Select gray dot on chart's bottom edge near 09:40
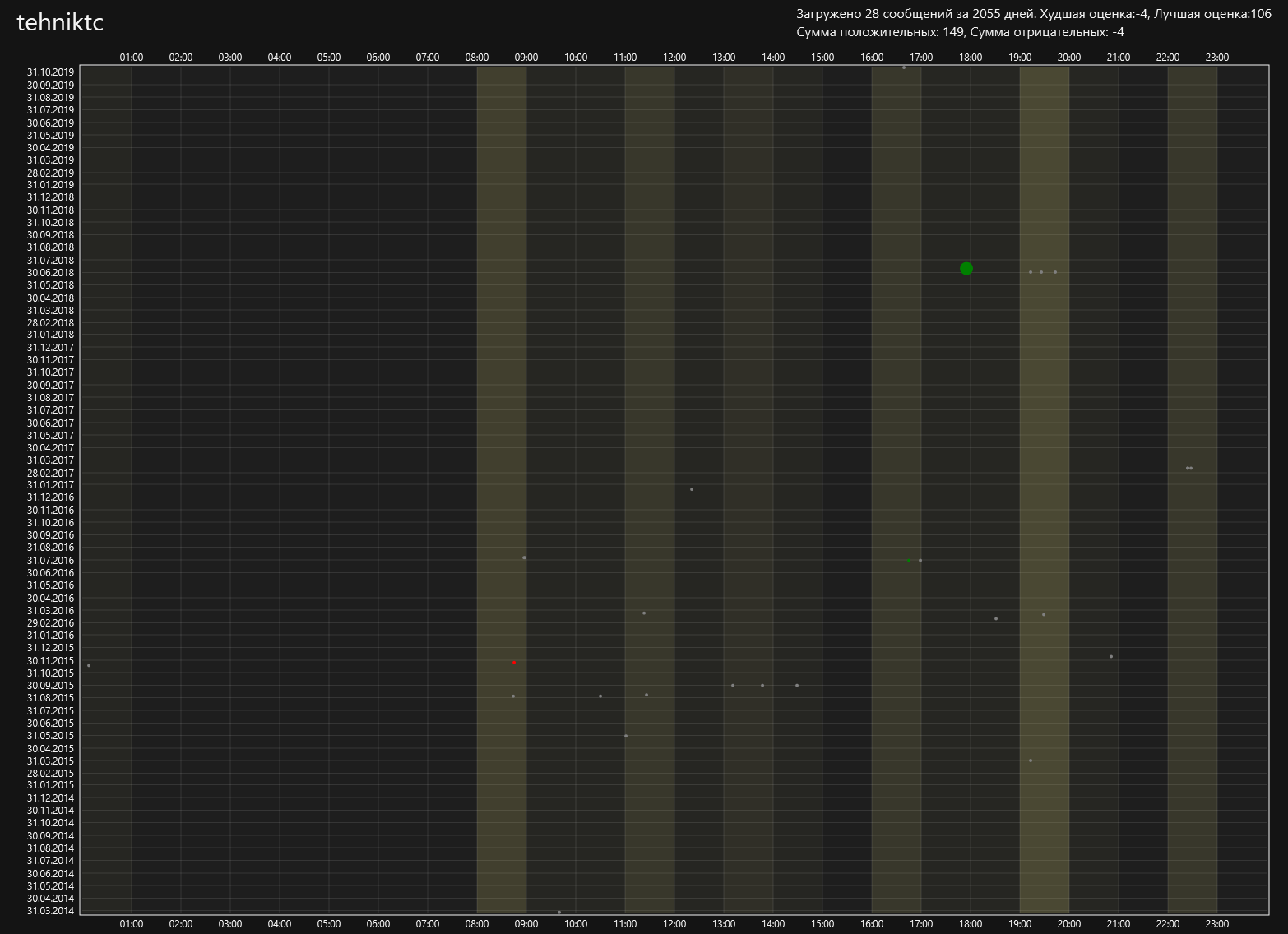 pos(559,912)
